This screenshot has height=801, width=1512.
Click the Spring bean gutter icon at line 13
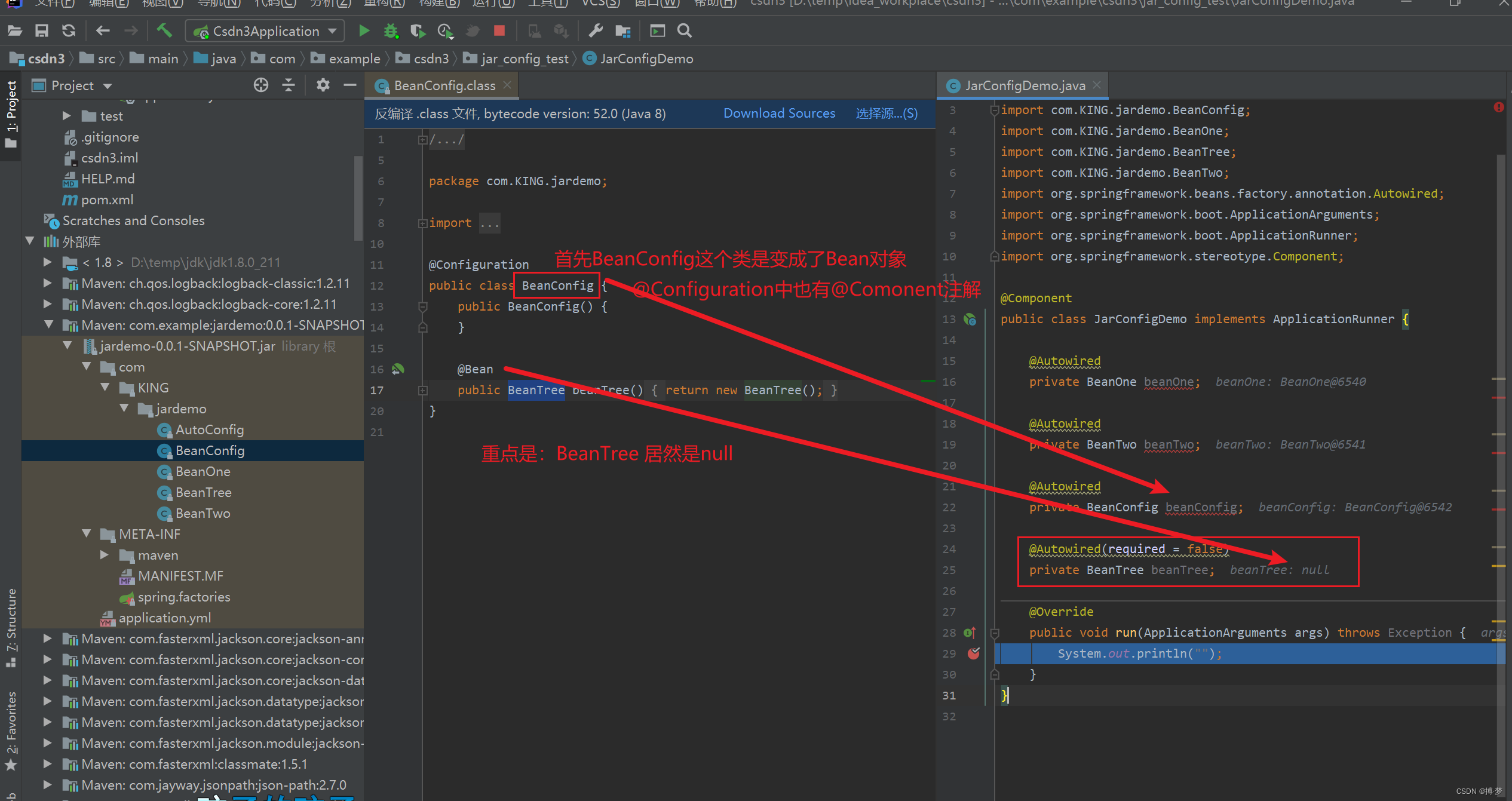970,320
